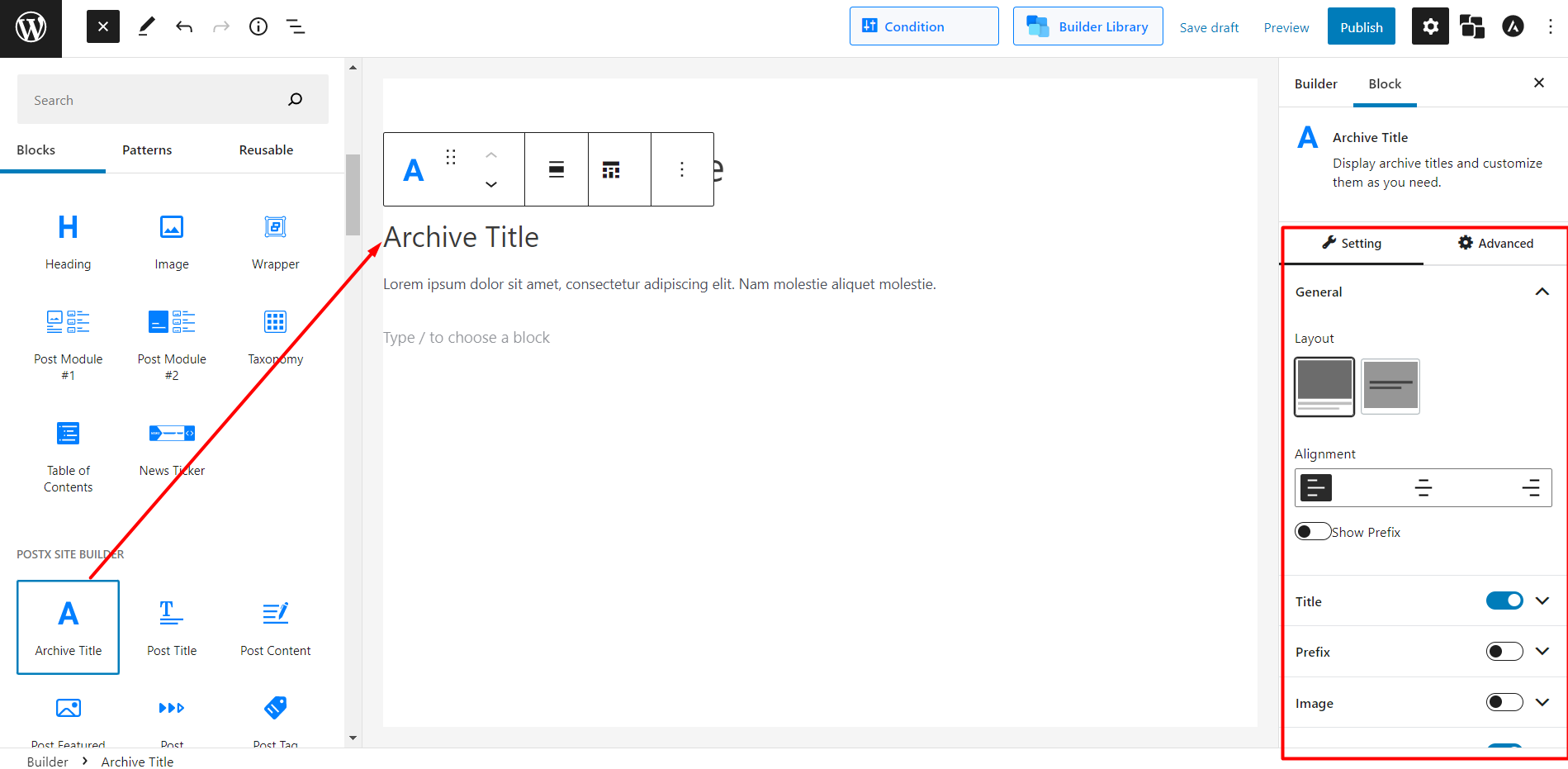This screenshot has width=1568, height=769.
Task: Toggle the settings gear sidebar
Action: click(1430, 26)
